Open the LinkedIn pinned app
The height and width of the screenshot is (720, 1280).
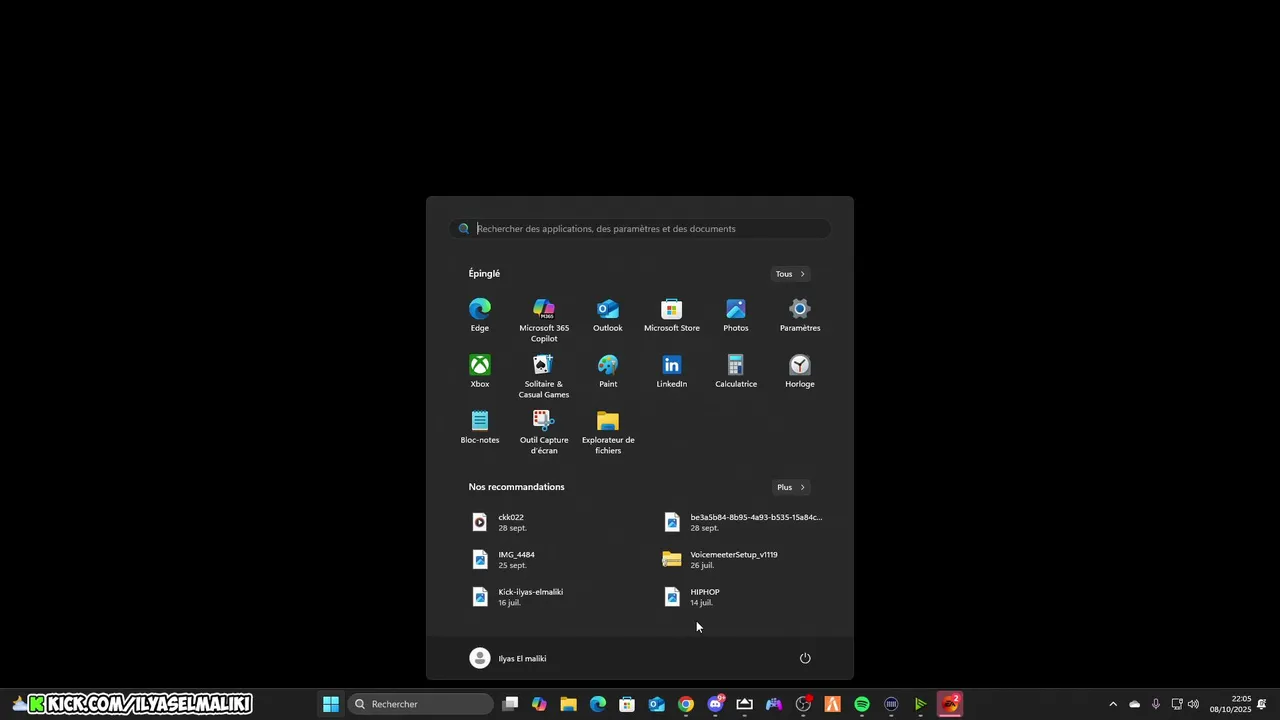(672, 371)
